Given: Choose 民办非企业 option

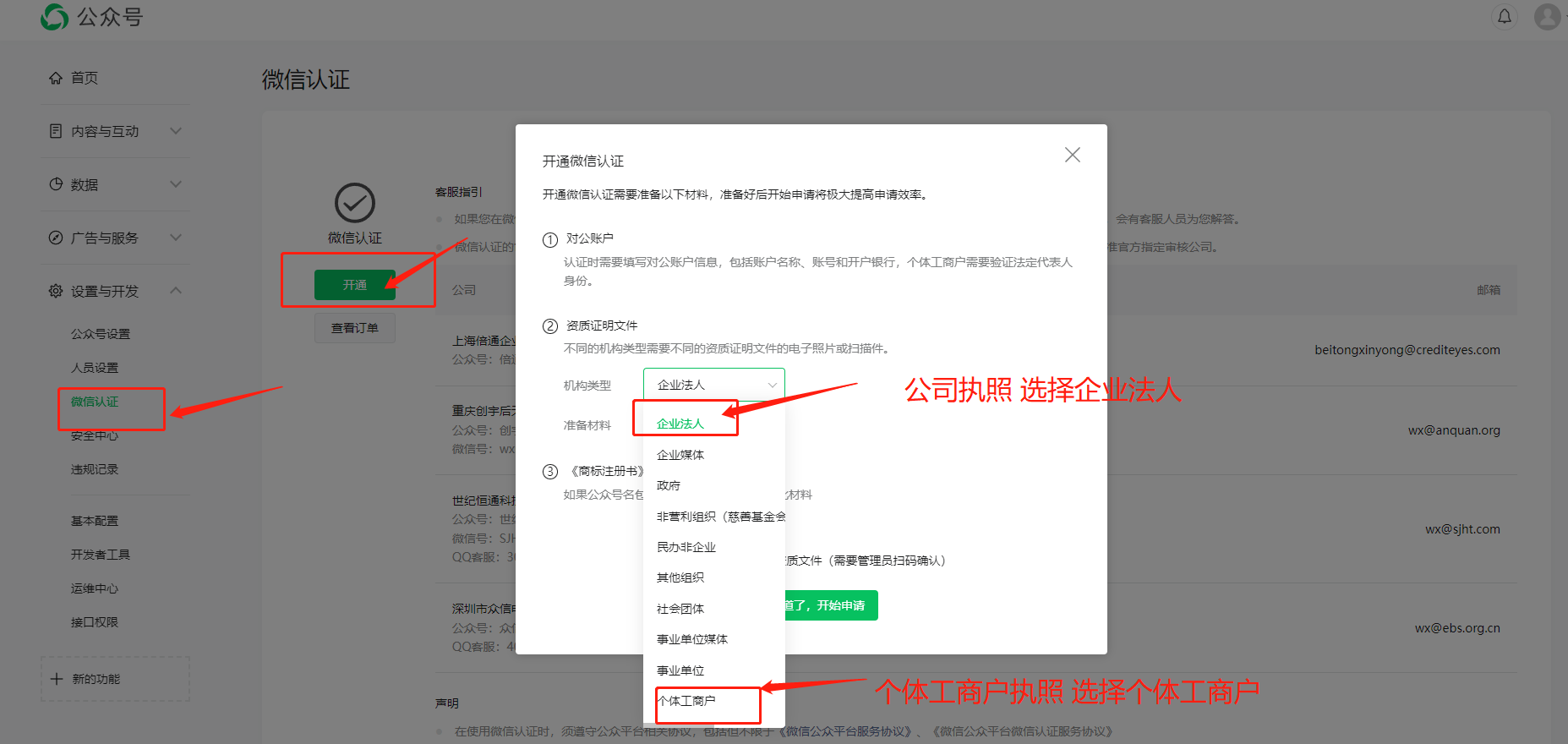Looking at the screenshot, I should tap(714, 547).
